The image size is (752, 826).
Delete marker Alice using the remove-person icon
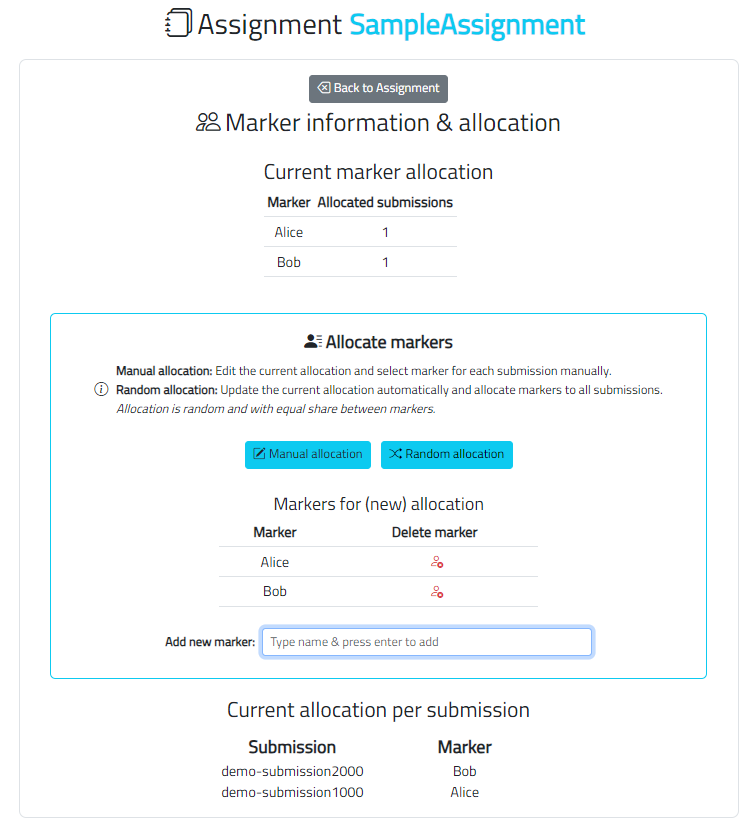point(435,562)
